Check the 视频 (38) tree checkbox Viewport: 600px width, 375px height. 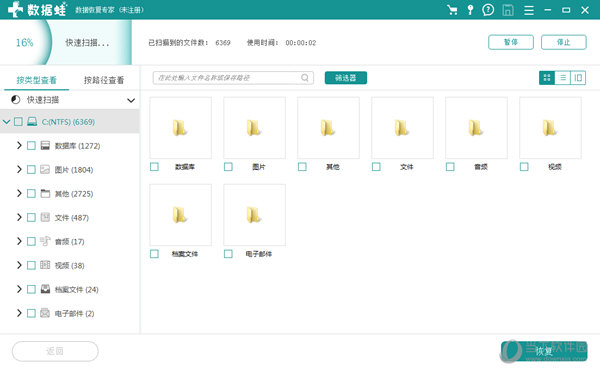pos(31,266)
